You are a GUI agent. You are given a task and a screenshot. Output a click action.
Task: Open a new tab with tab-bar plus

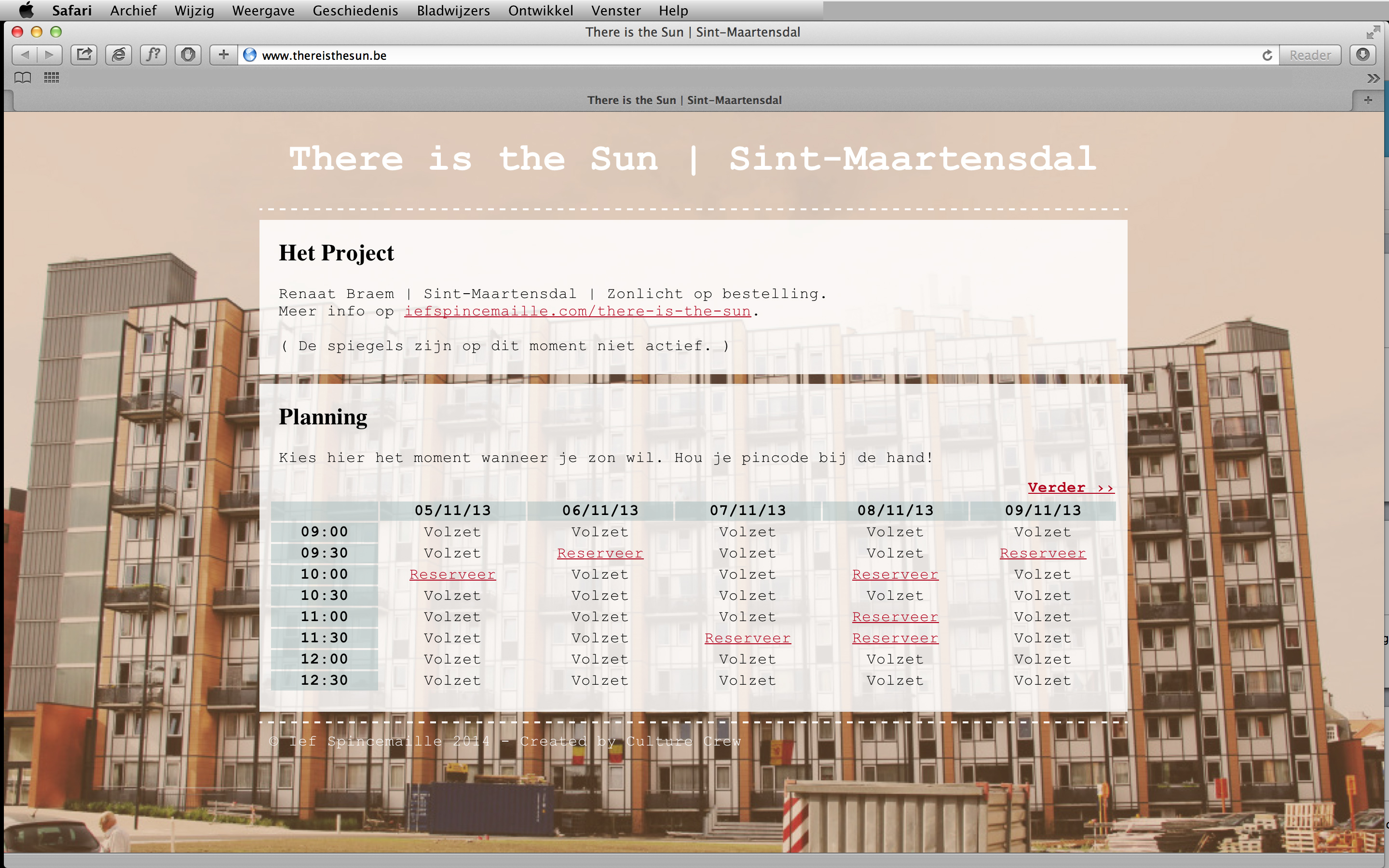coord(1368,100)
